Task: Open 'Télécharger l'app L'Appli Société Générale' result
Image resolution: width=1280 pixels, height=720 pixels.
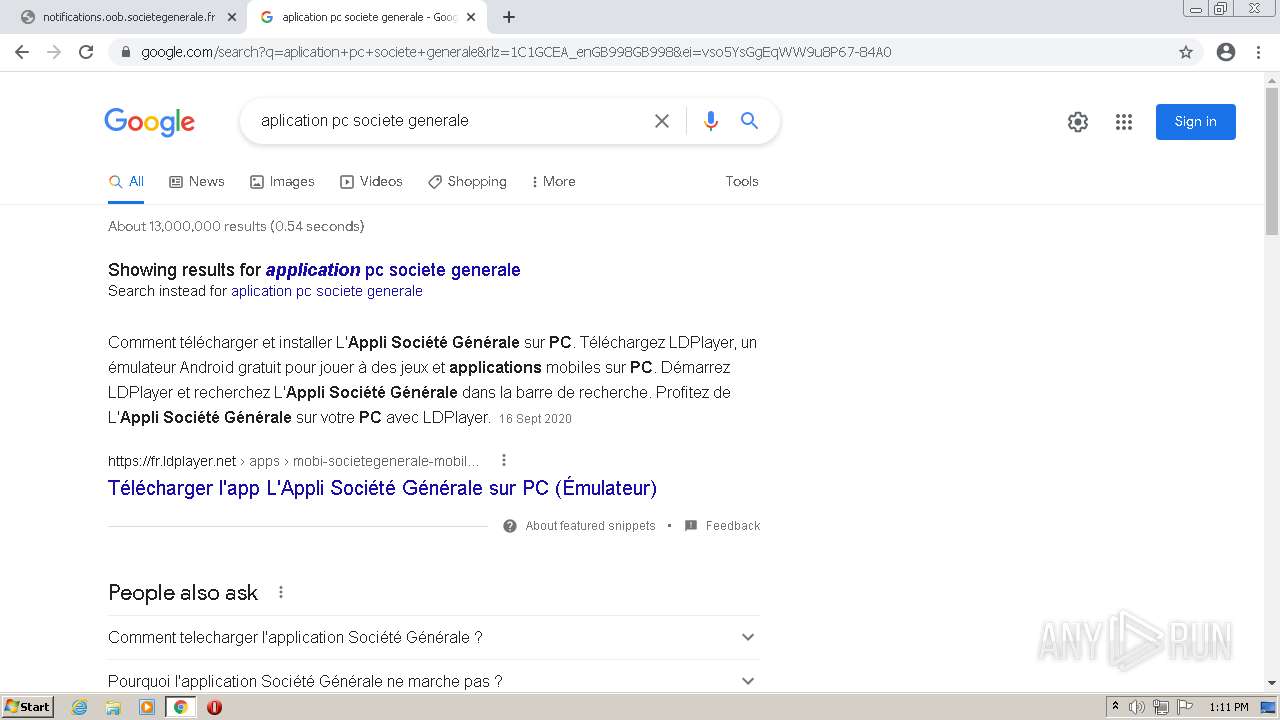Action: click(x=382, y=488)
